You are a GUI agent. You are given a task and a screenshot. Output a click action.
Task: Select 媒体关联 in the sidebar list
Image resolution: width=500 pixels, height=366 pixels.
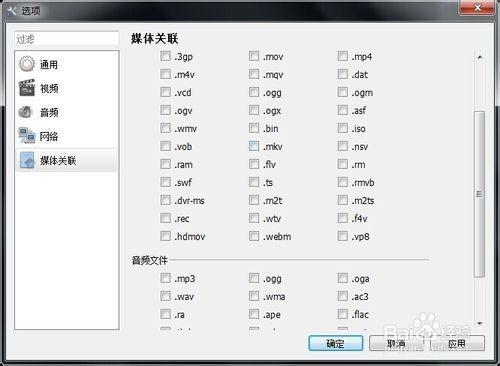[67, 160]
